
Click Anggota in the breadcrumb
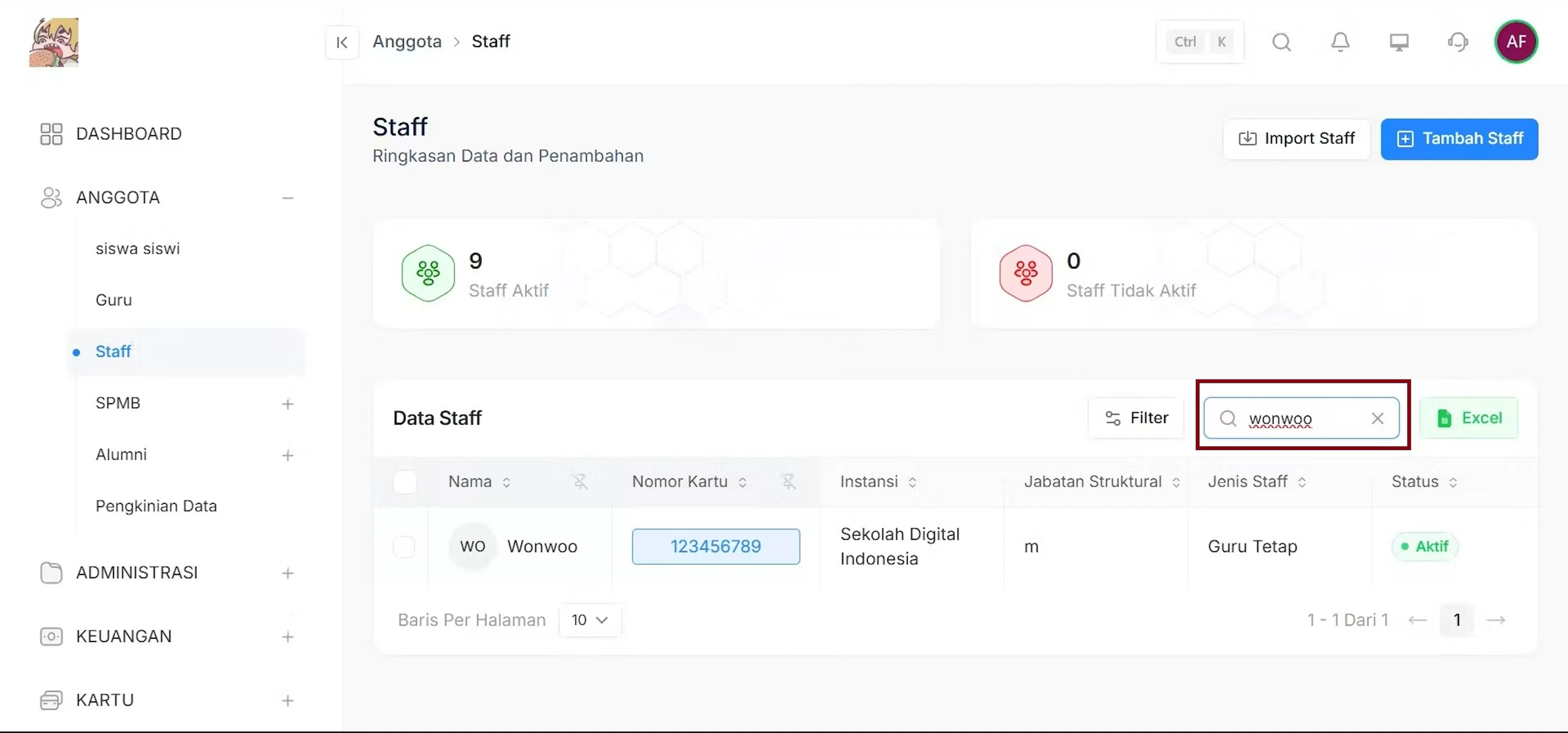[x=407, y=41]
